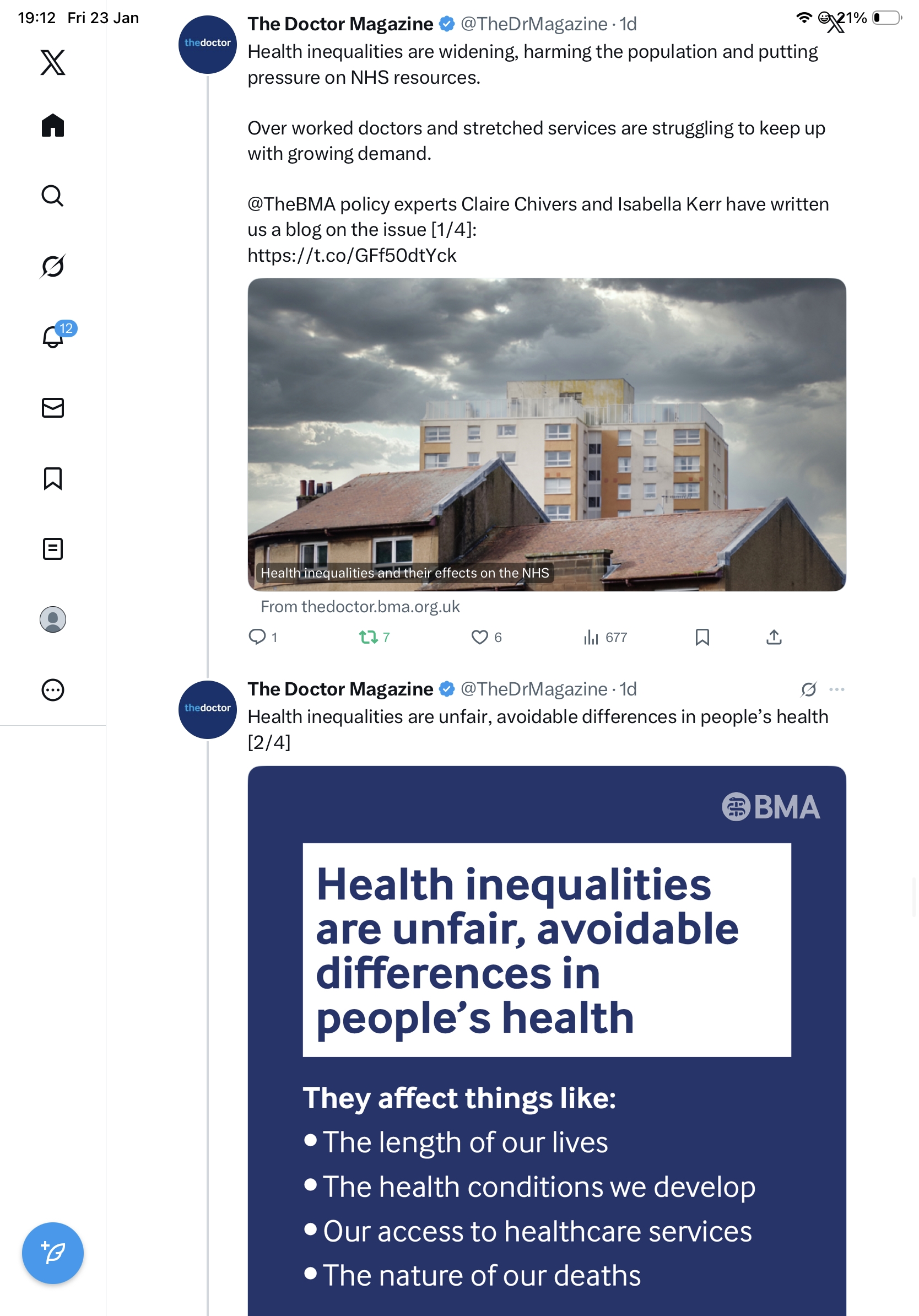
Task: Open the health inequalities article card image
Action: (546, 434)
